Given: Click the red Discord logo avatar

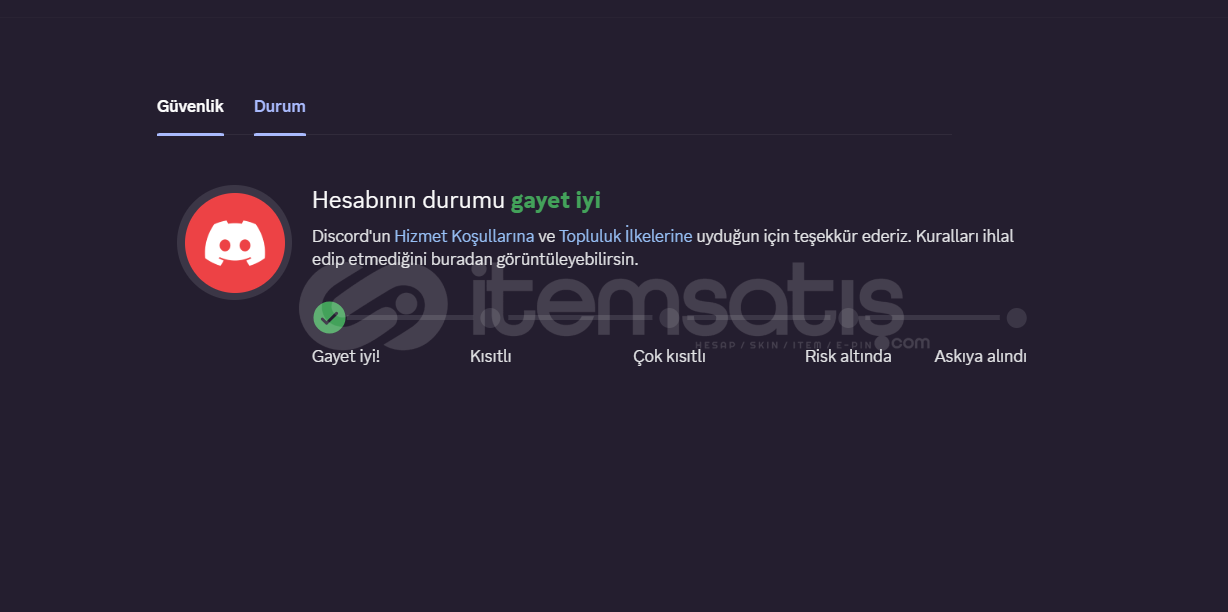Looking at the screenshot, I should pos(235,243).
